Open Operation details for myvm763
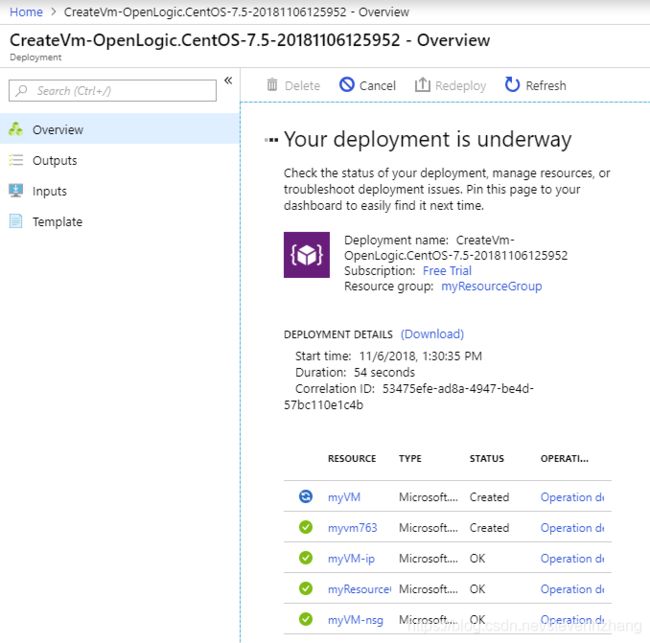 click(x=572, y=527)
